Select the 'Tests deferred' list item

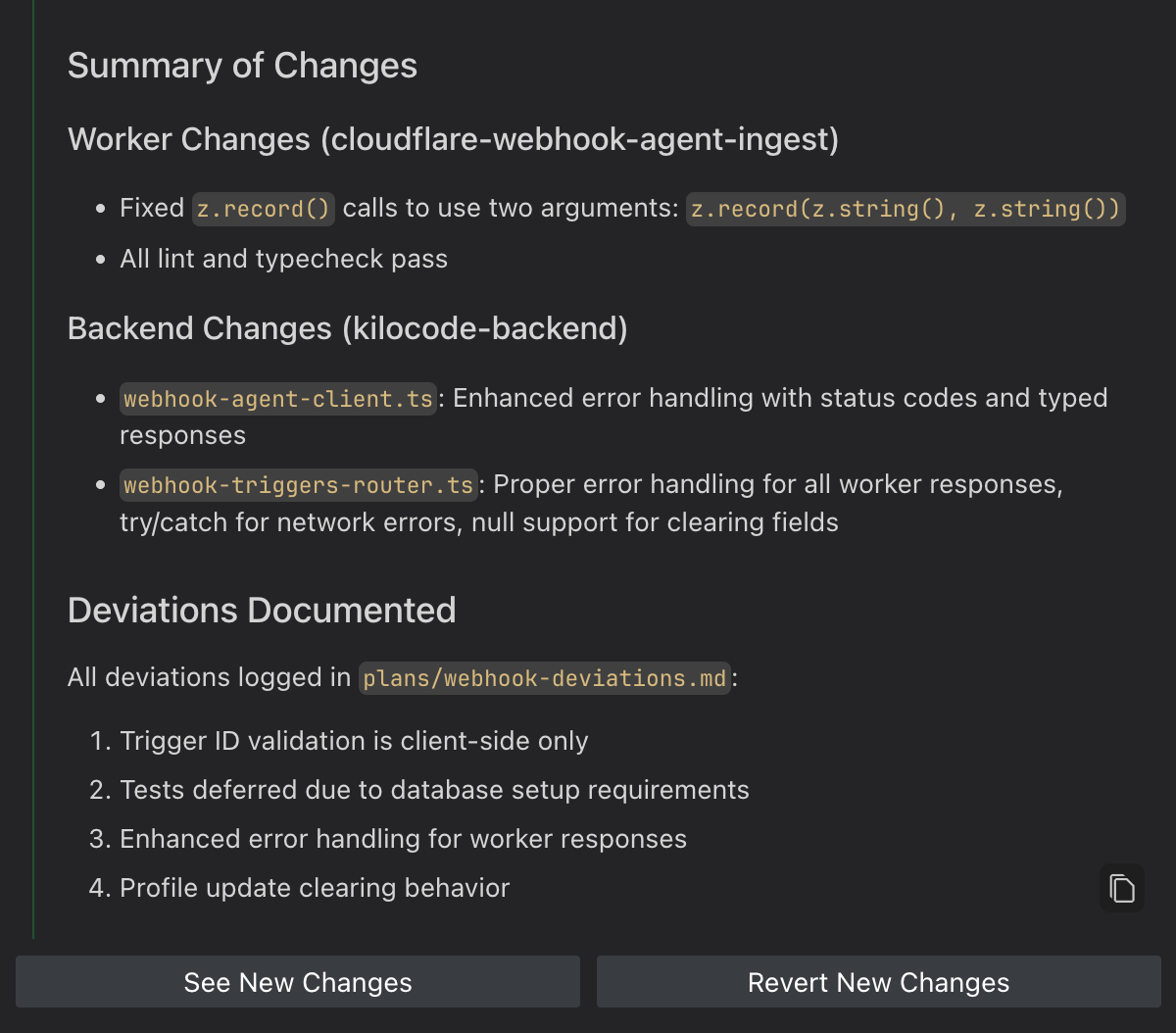point(434,790)
